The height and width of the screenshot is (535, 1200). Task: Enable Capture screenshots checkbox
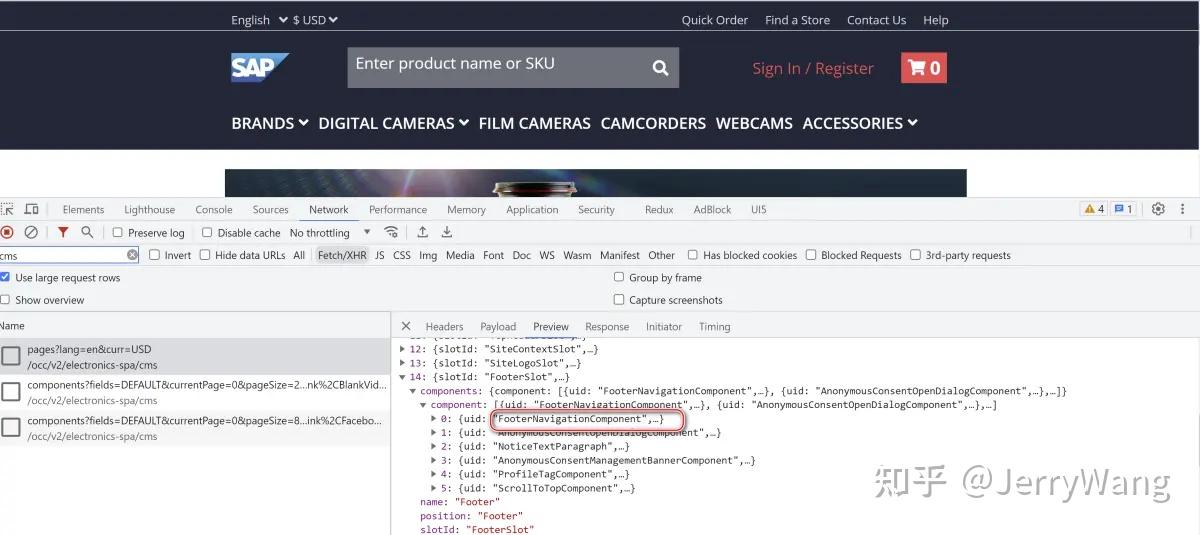619,299
